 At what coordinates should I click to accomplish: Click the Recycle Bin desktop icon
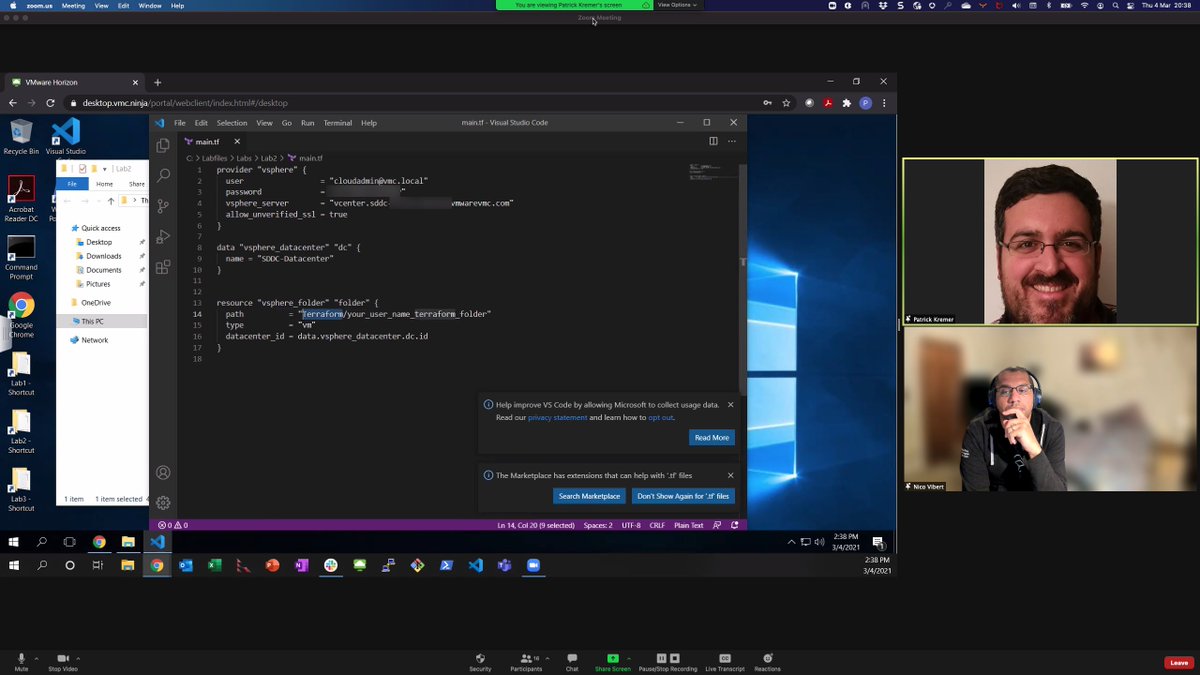pyautogui.click(x=21, y=138)
